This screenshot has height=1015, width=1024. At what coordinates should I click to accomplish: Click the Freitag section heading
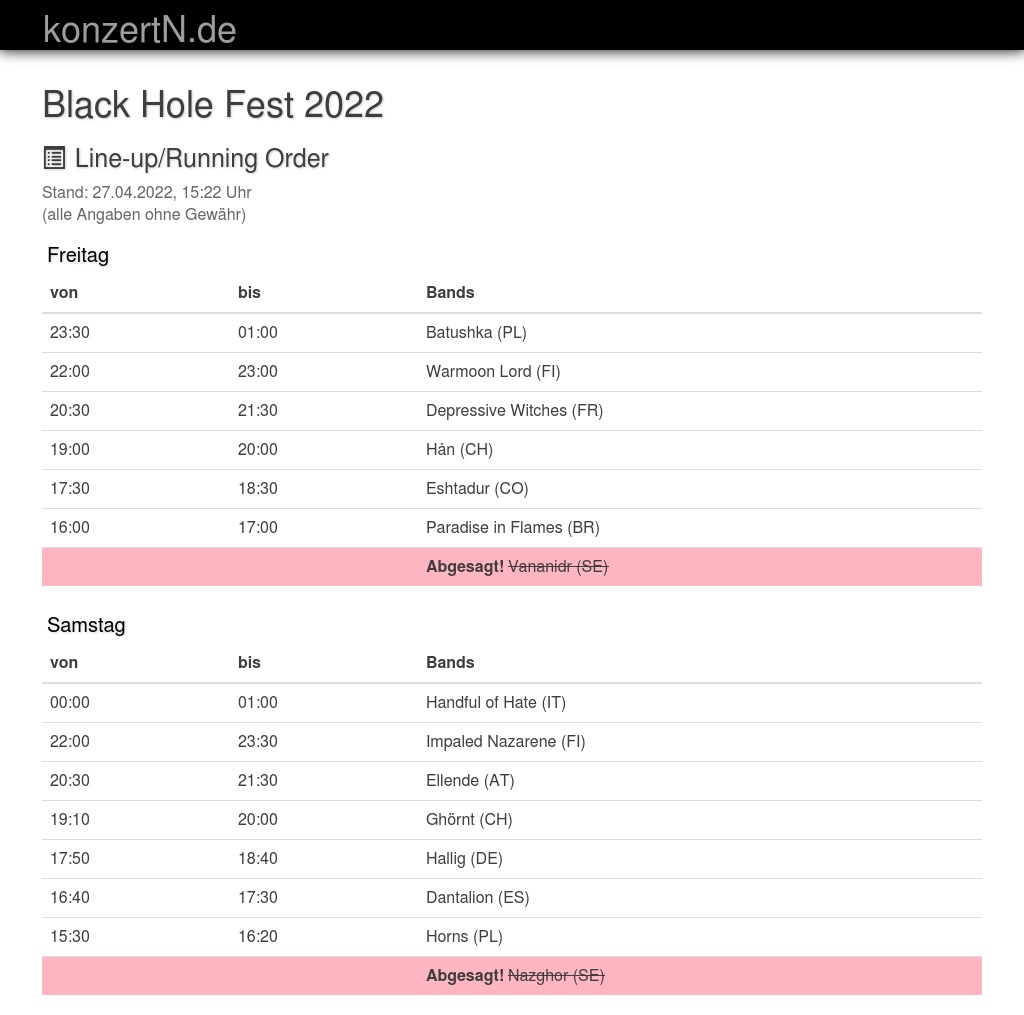click(x=78, y=255)
